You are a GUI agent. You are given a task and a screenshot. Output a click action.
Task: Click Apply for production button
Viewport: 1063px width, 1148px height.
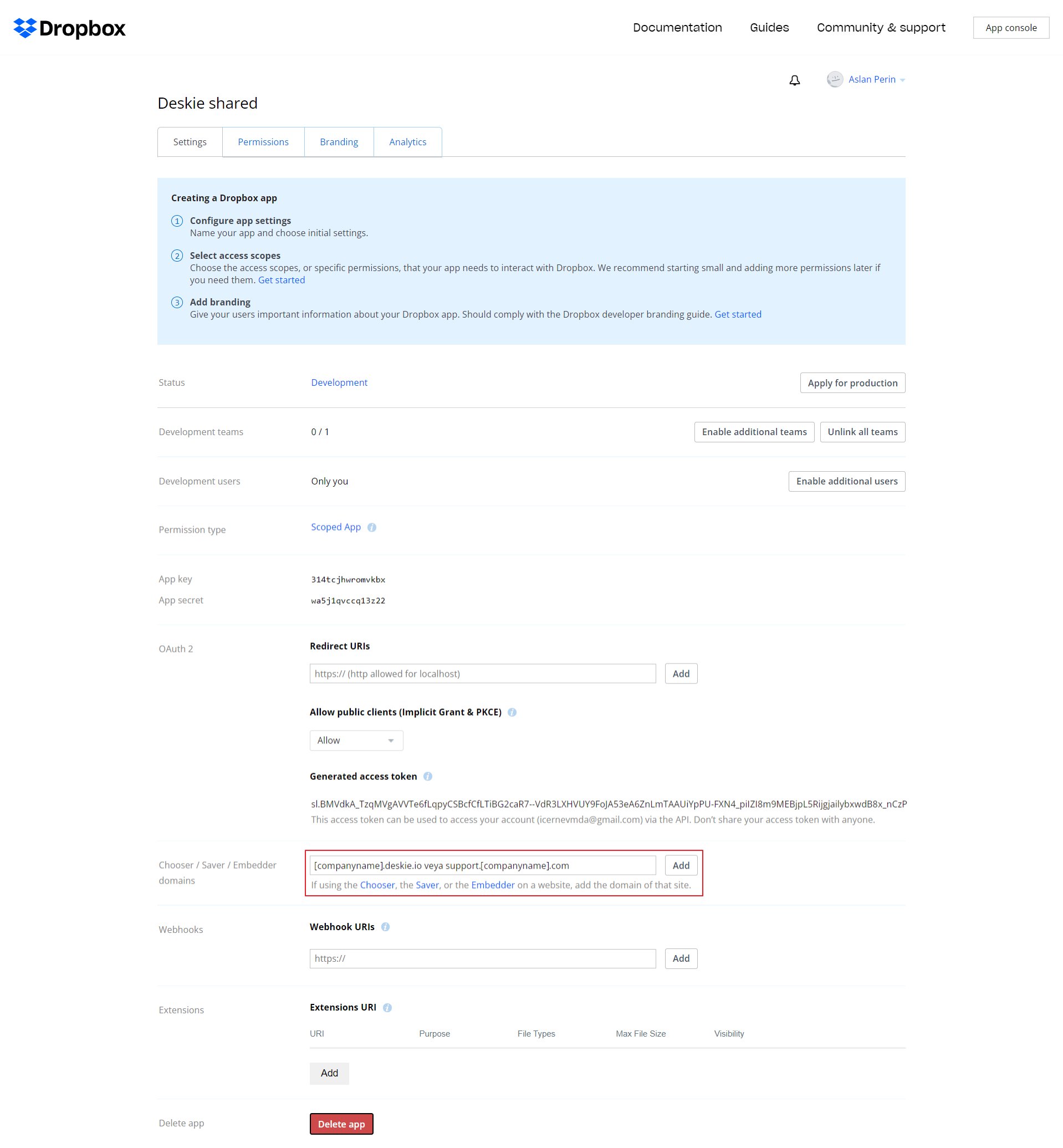(x=852, y=383)
